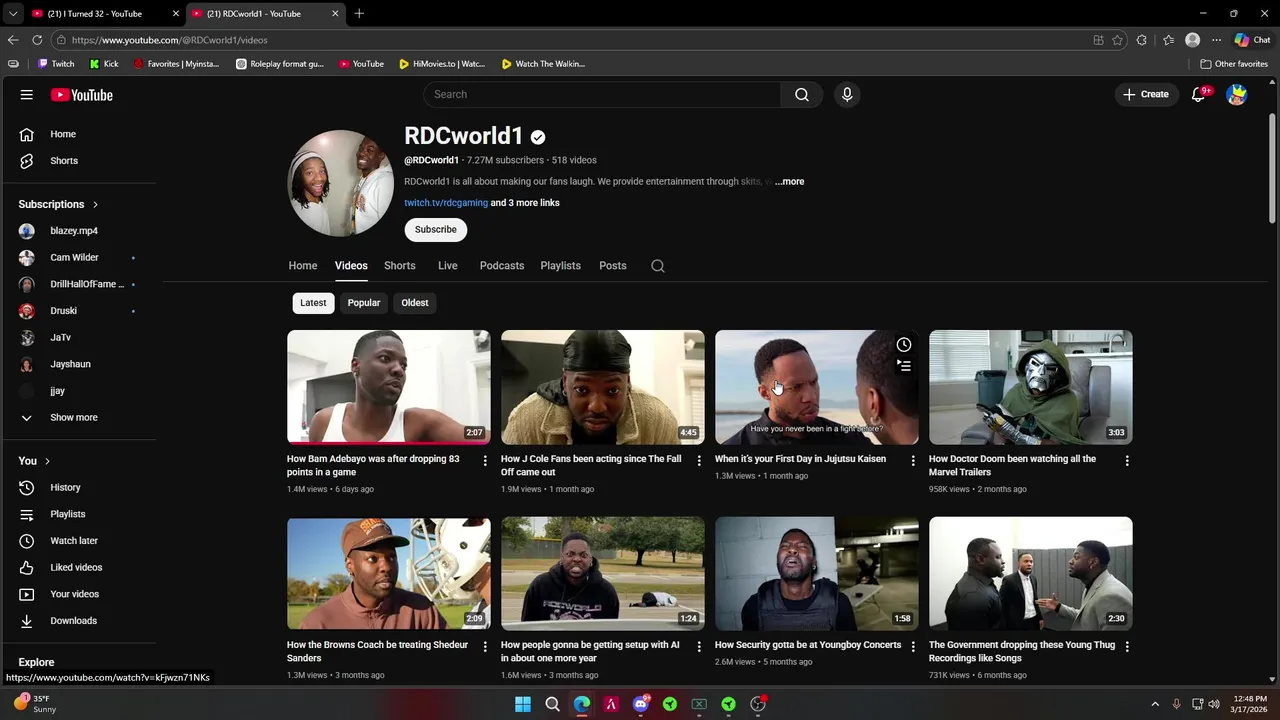Switch to channel Home tab

tap(303, 266)
